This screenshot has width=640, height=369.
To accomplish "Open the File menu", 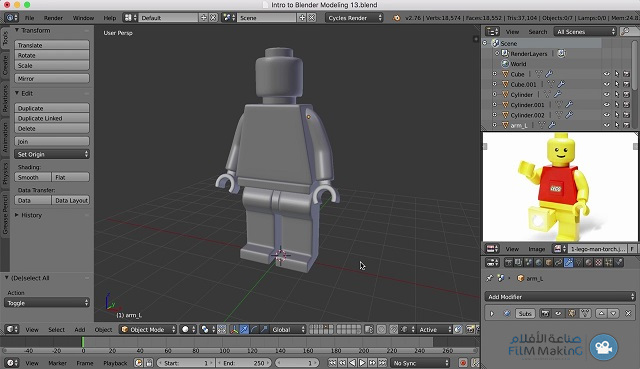I will point(29,18).
